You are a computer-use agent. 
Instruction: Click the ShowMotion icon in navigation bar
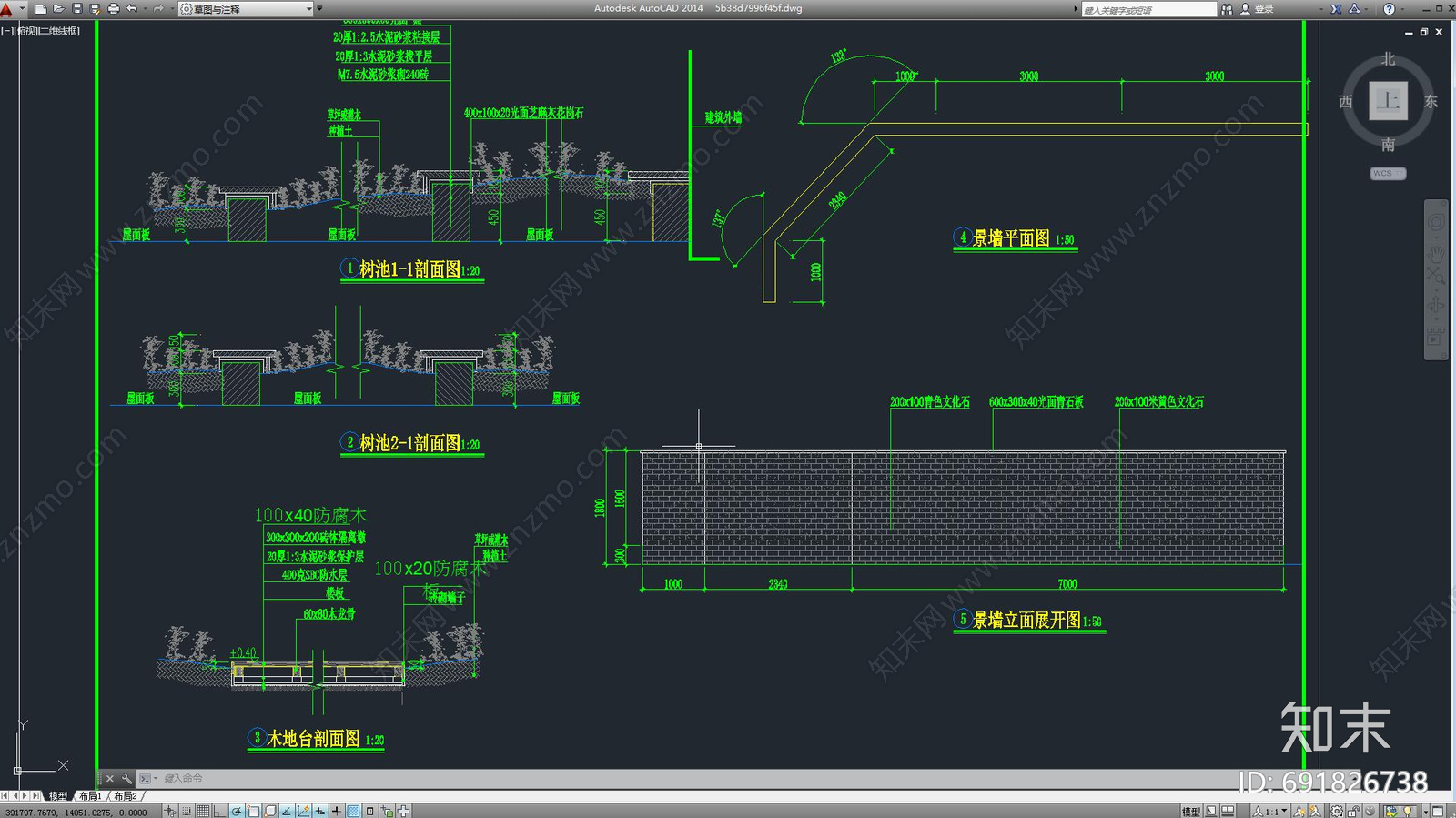pyautogui.click(x=1436, y=337)
